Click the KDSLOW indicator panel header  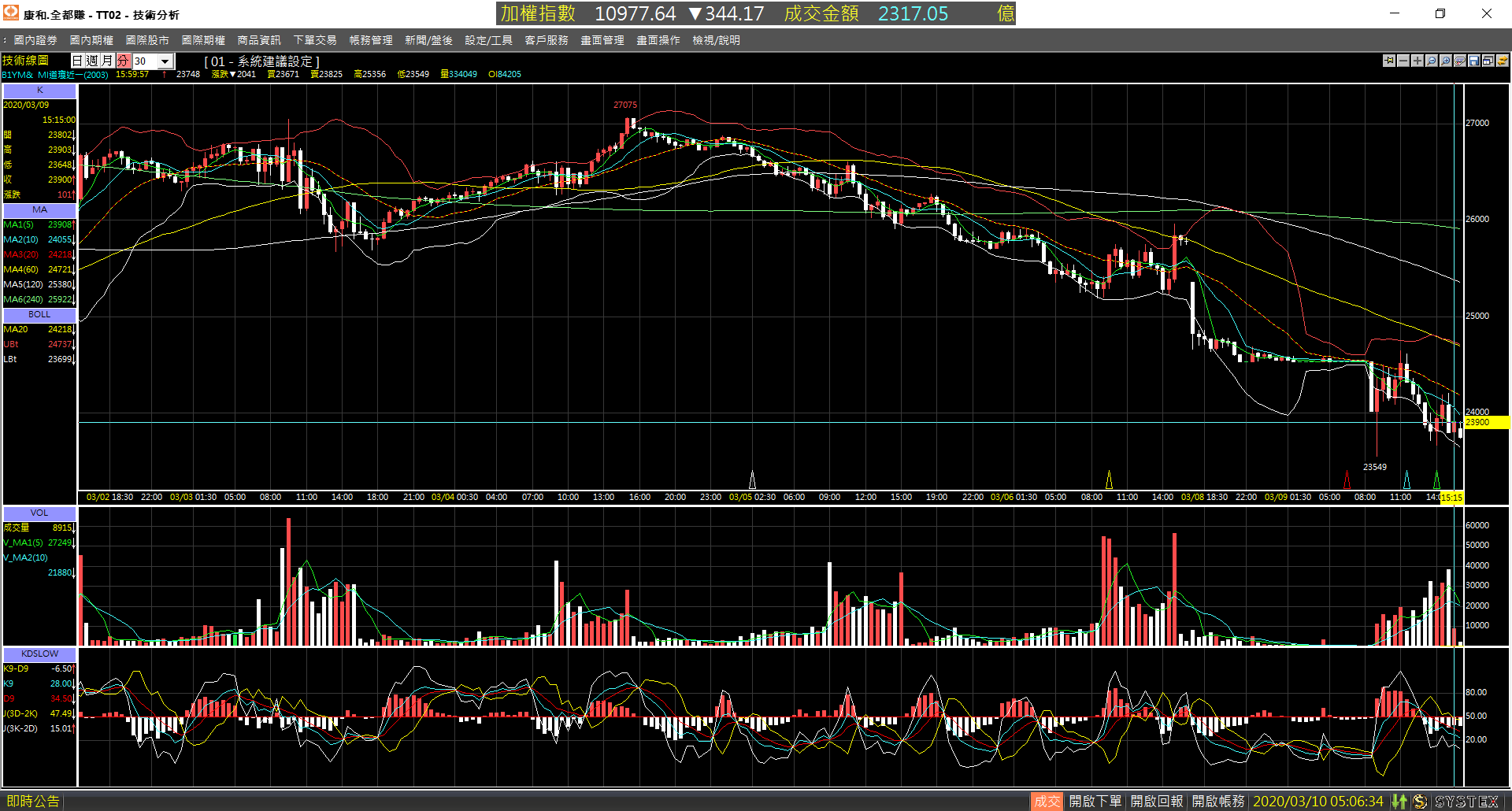click(x=39, y=654)
